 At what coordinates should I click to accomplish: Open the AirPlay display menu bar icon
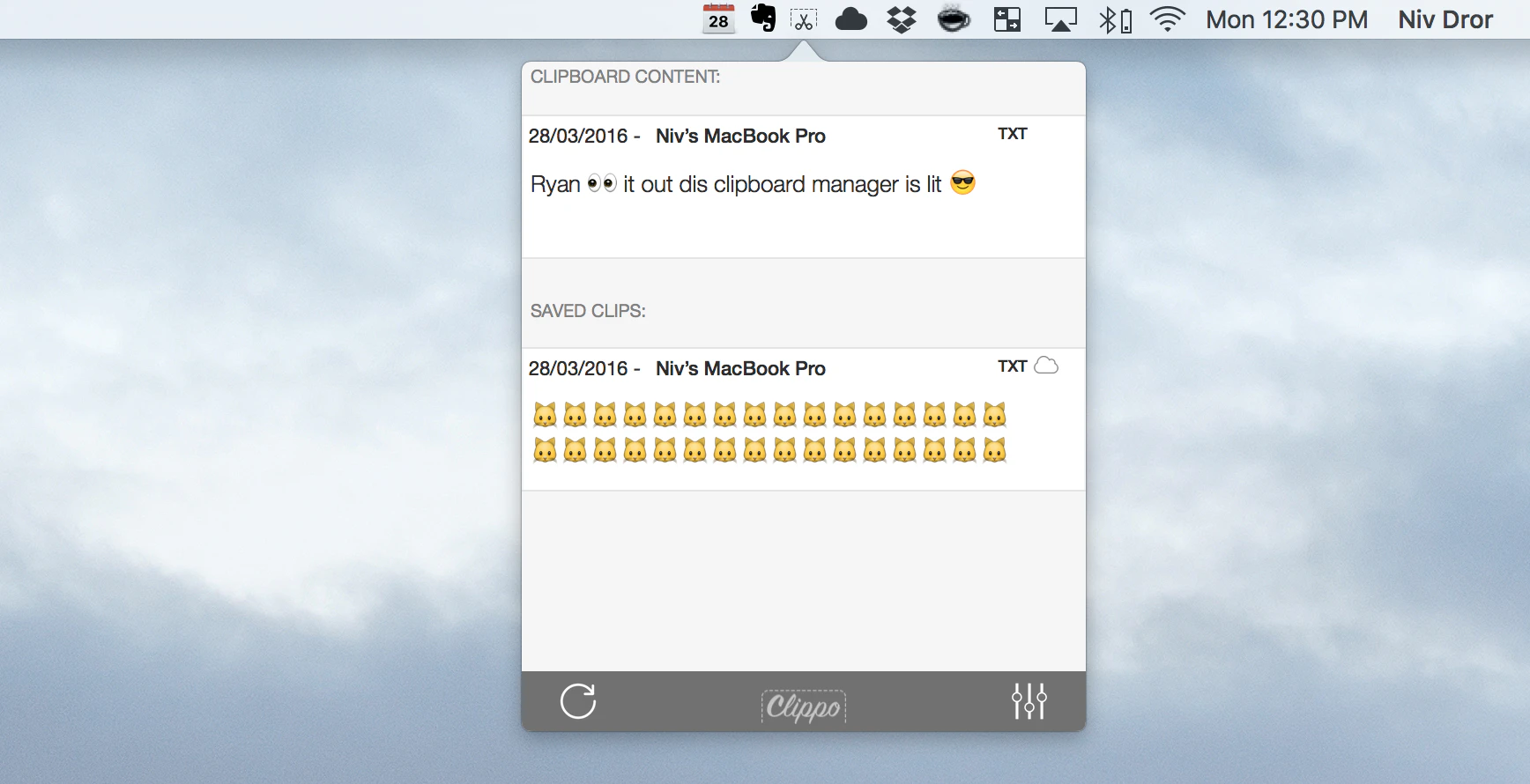pyautogui.click(x=1060, y=19)
